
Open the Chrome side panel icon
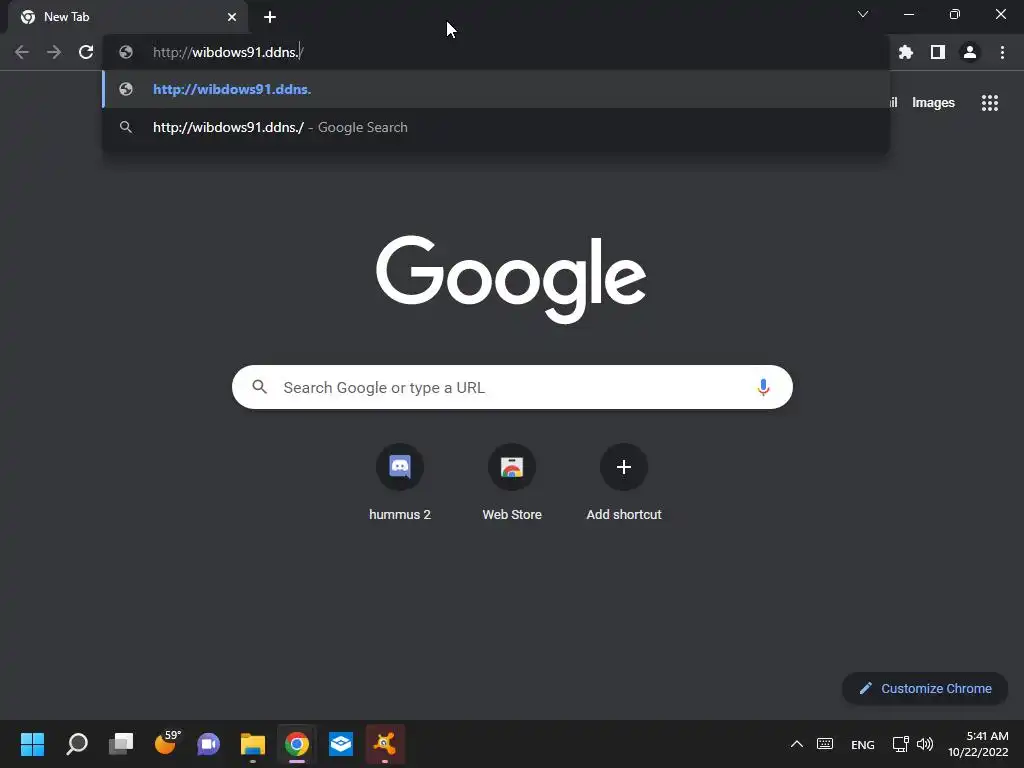click(x=937, y=52)
